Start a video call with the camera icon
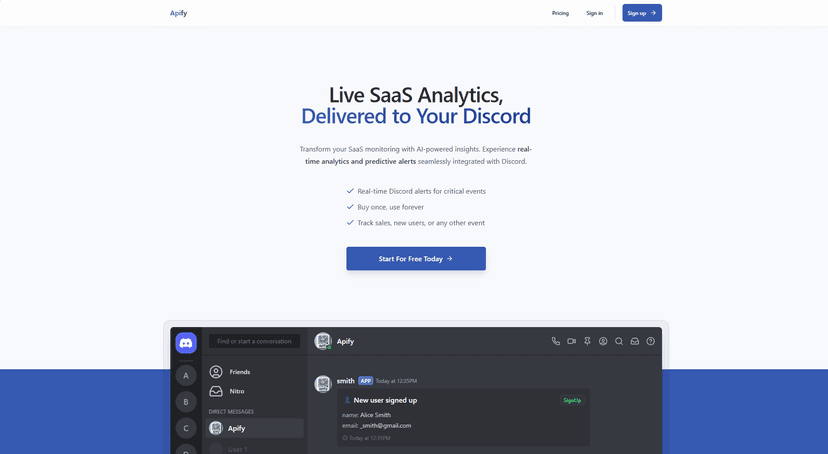The width and height of the screenshot is (828, 454). (x=571, y=342)
